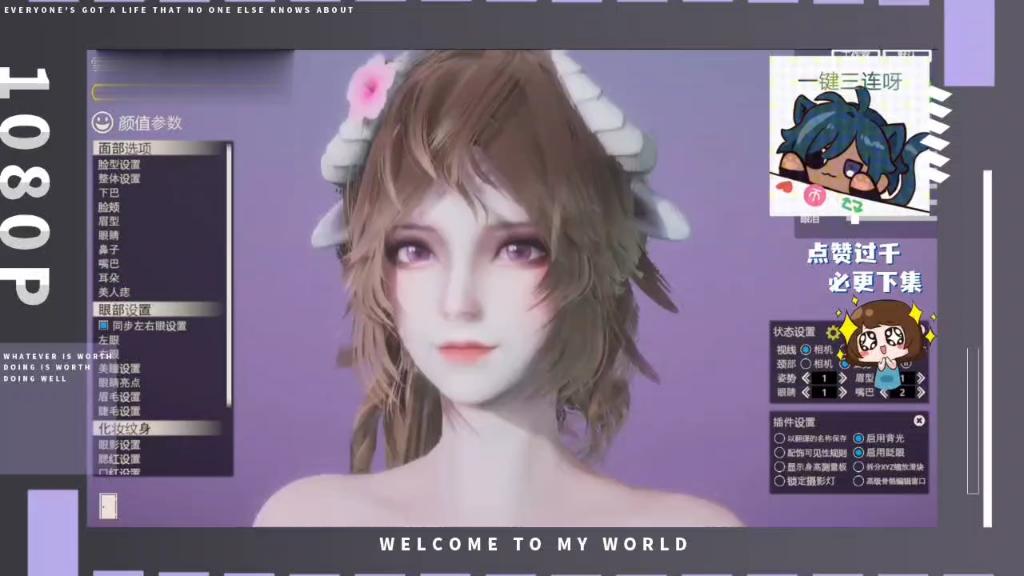
Task: Decrease the 眼睛 state value
Action: coord(806,392)
